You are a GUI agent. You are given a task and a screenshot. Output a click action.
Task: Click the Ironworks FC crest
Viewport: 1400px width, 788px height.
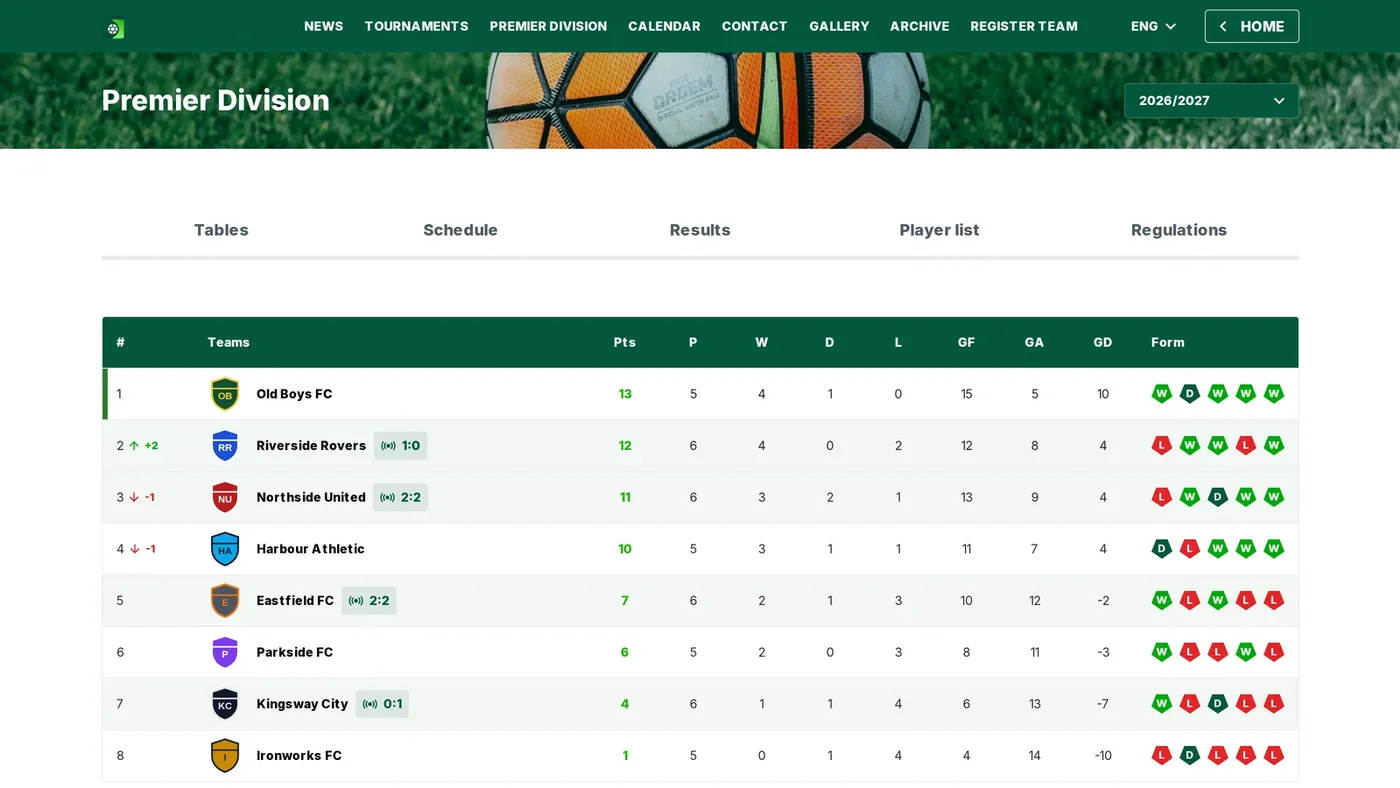click(225, 756)
